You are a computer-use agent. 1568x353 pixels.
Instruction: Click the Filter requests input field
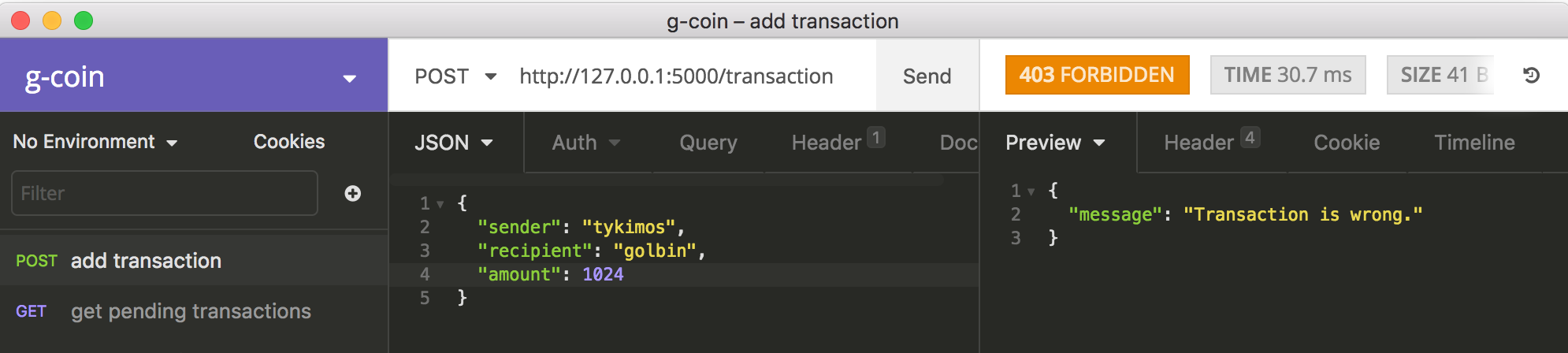(165, 193)
